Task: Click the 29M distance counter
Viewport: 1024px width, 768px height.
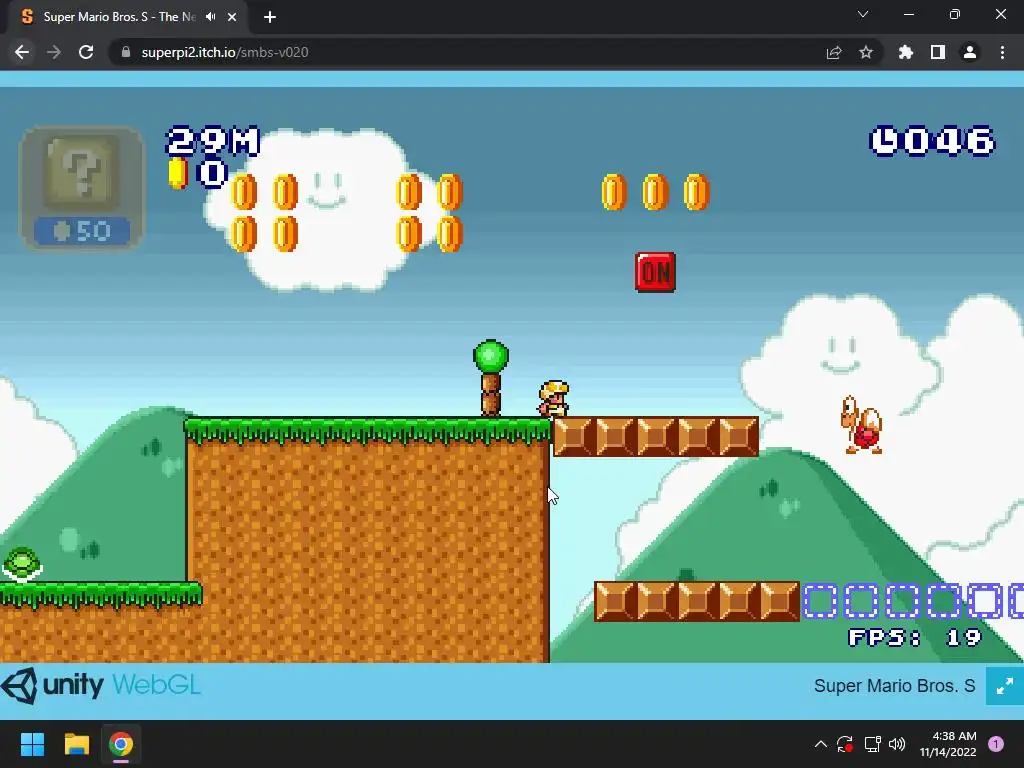Action: click(213, 141)
